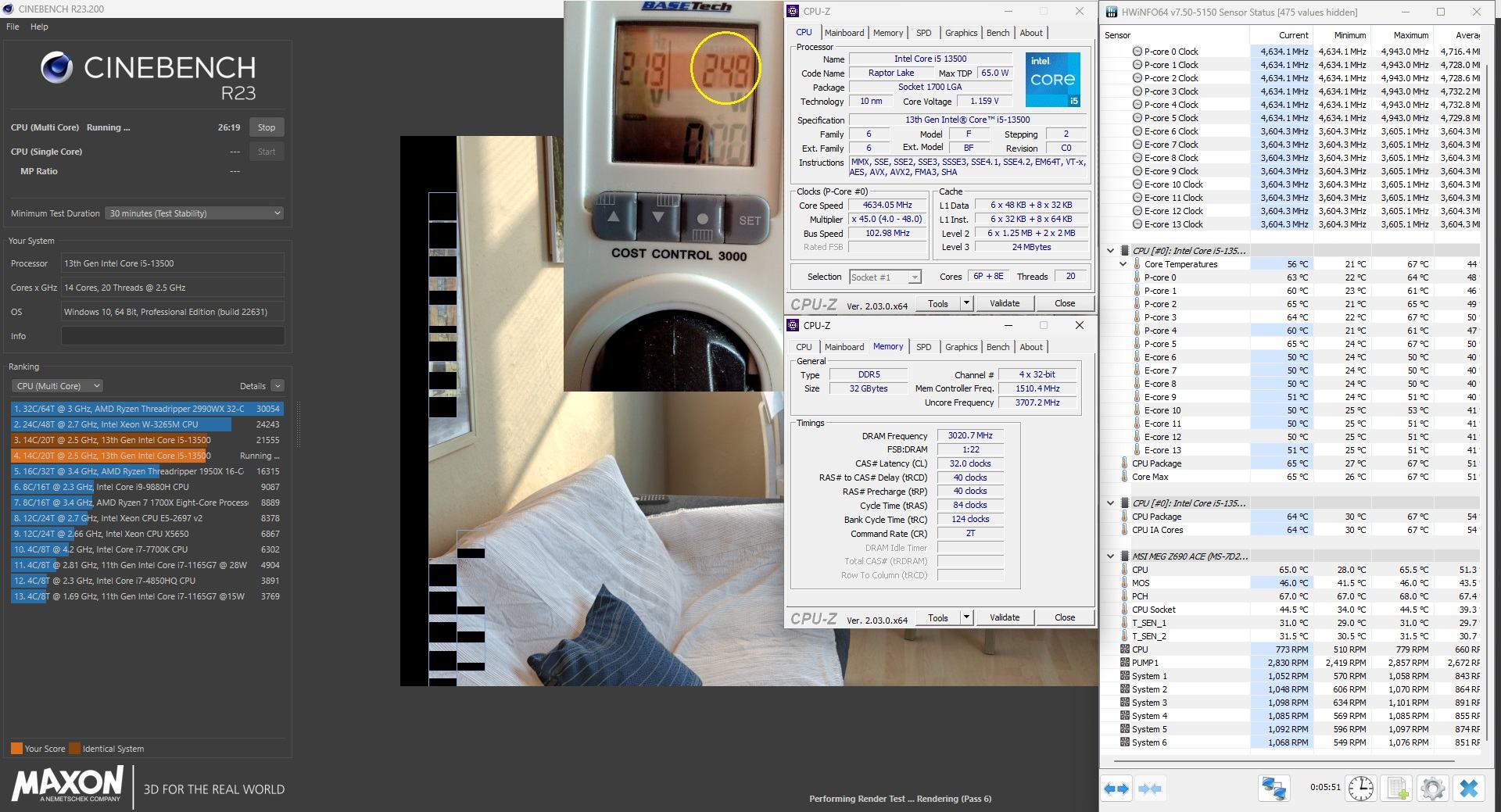The image size is (1501, 812).
Task: Collapse first CPU [#0] sensor group
Action: pyautogui.click(x=1111, y=251)
